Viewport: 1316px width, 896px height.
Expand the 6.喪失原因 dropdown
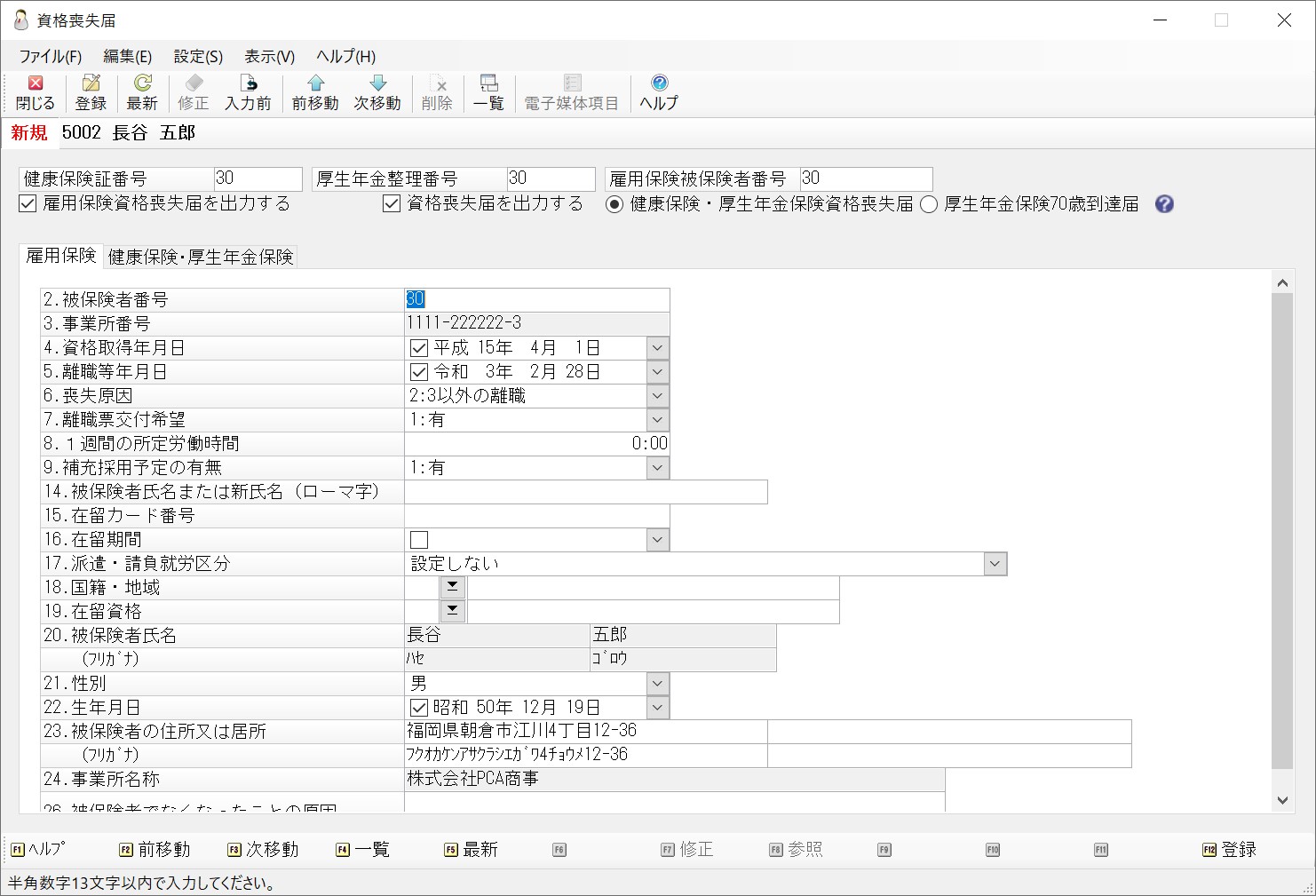(x=658, y=396)
